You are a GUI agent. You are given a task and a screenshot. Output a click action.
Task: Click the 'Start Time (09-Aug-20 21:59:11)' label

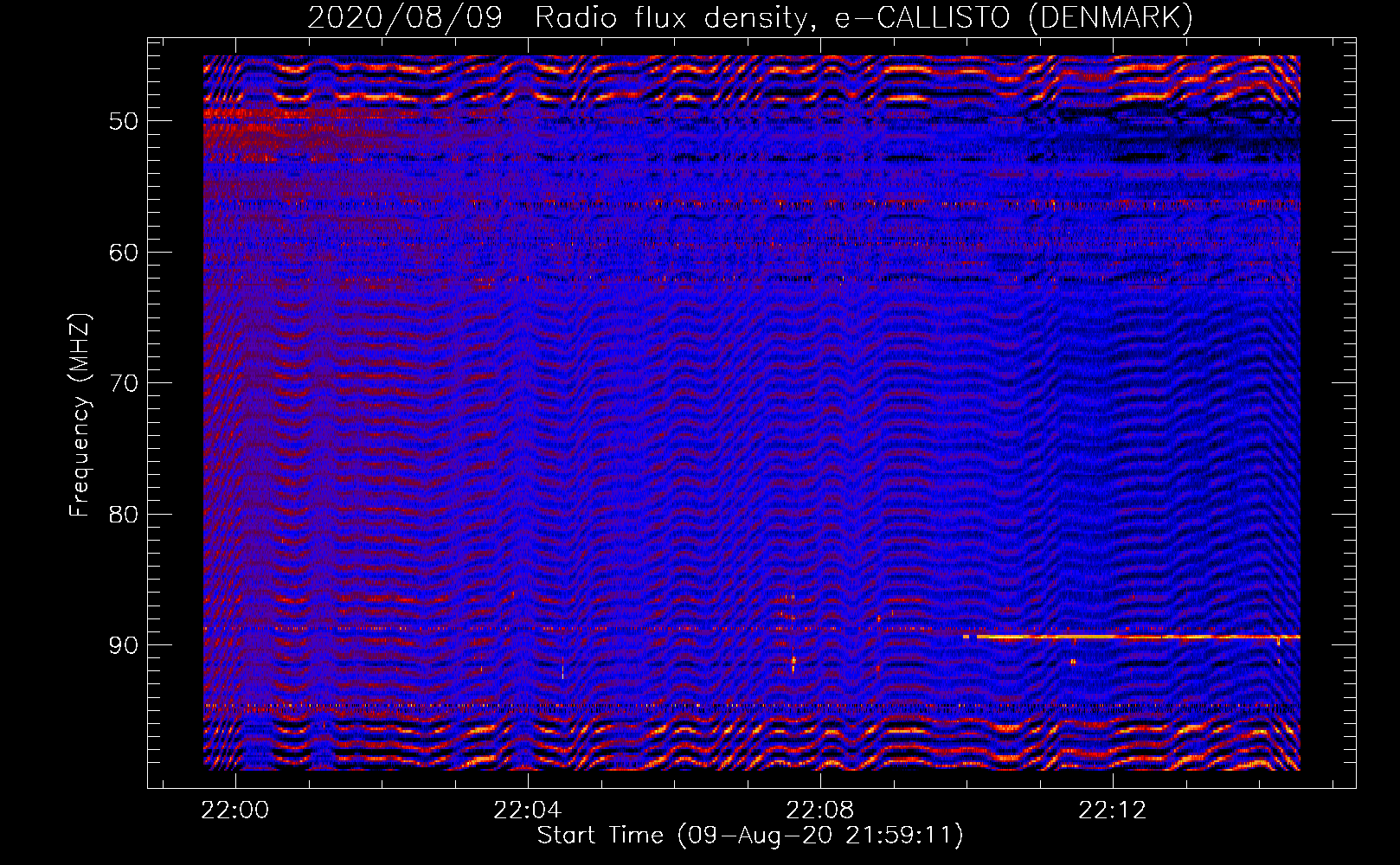click(x=750, y=836)
